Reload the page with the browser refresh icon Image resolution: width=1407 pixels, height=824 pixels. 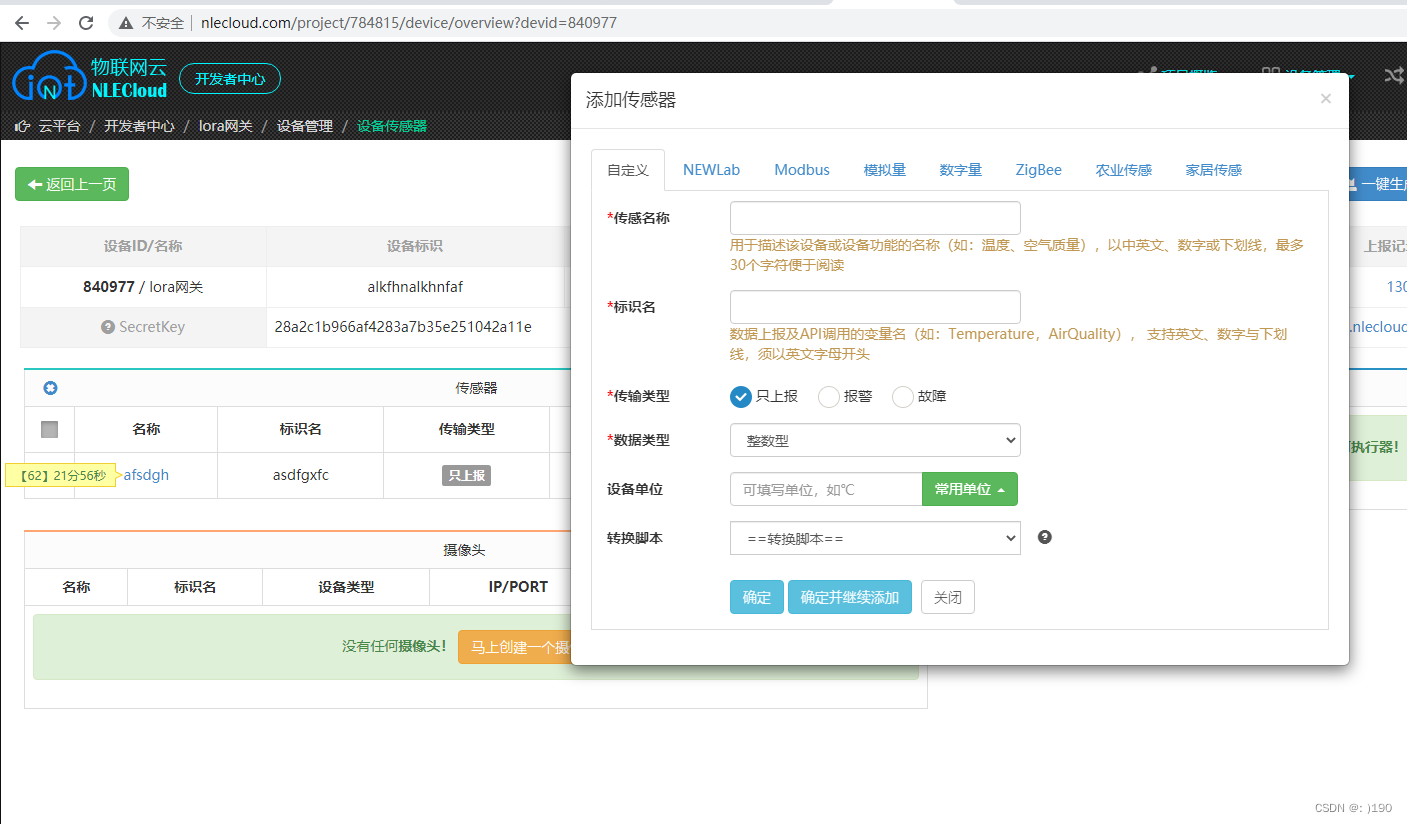[x=85, y=22]
